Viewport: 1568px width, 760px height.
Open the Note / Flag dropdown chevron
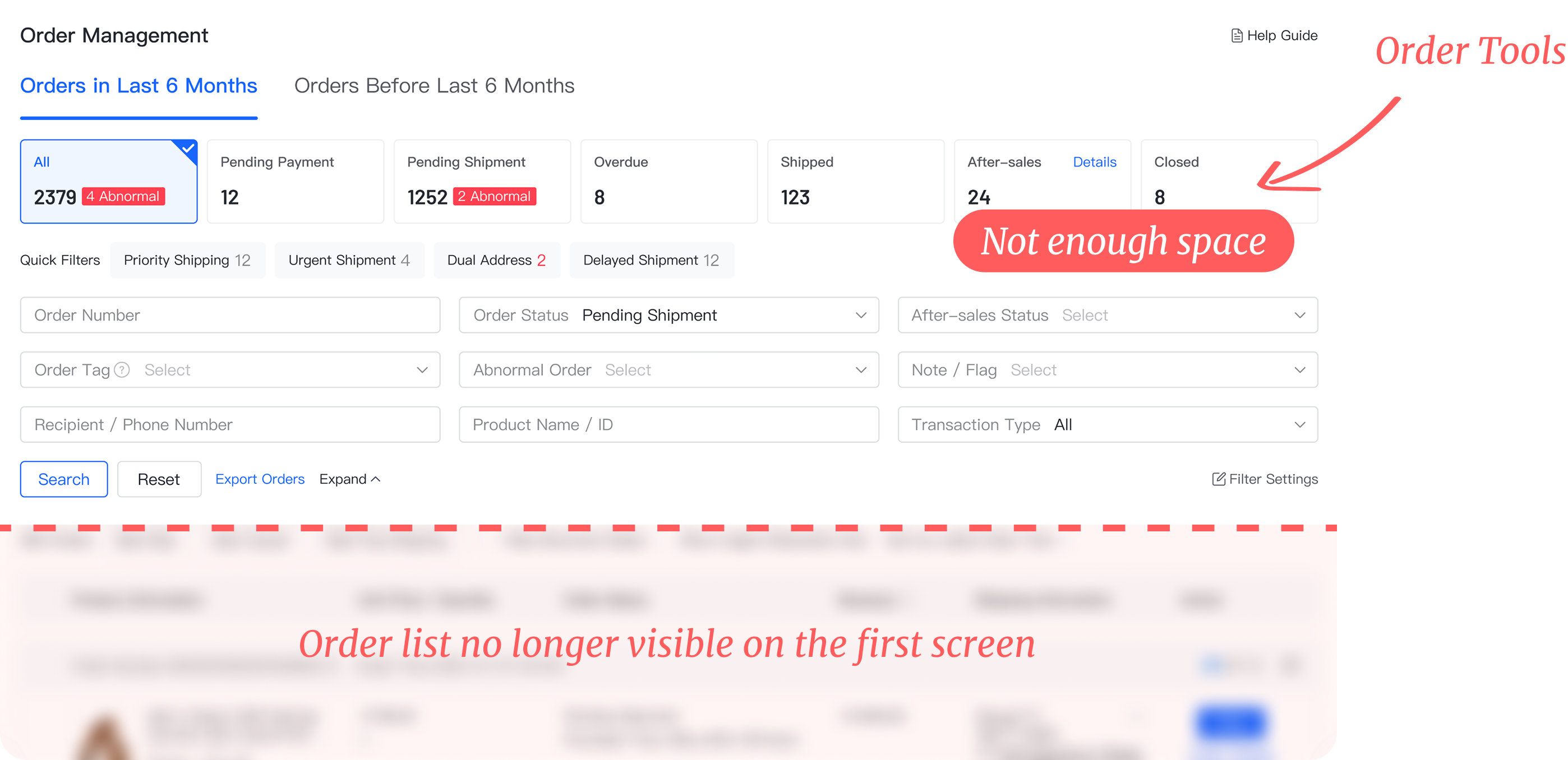[x=1299, y=370]
